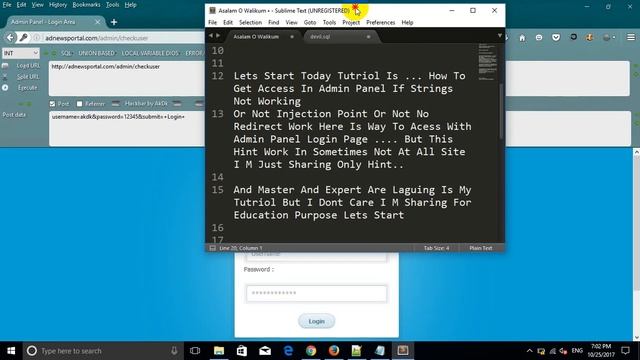Image resolution: width=640 pixels, height=360 pixels.
Task: Open the SQL dropdown menu in HackBar
Action: pos(66,53)
